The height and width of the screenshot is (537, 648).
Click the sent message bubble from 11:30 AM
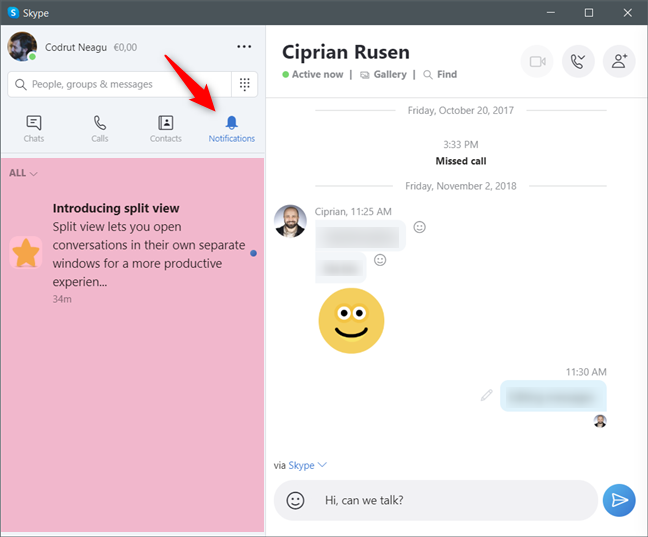[x=553, y=396]
